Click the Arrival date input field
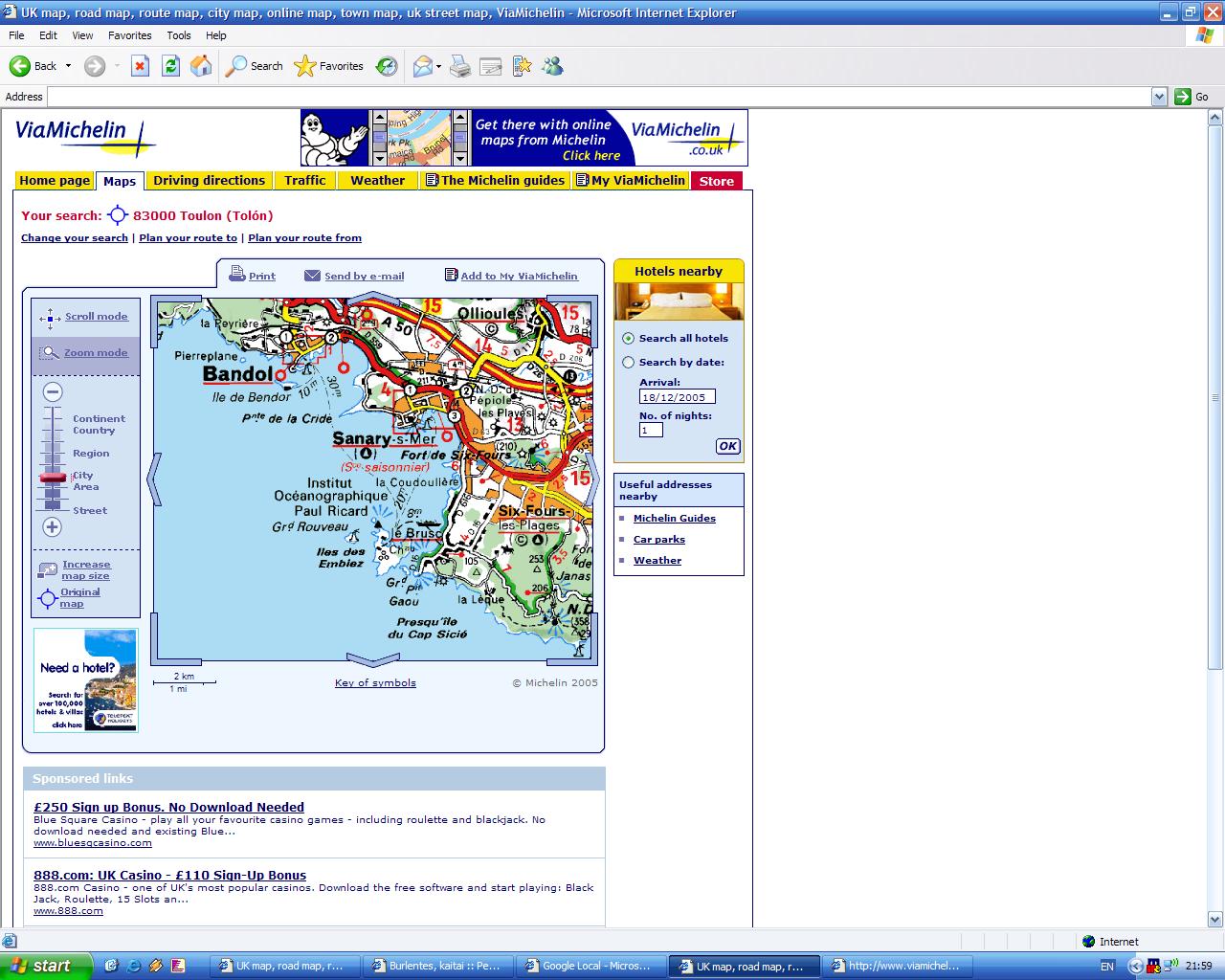The image size is (1225, 980). pos(677,397)
